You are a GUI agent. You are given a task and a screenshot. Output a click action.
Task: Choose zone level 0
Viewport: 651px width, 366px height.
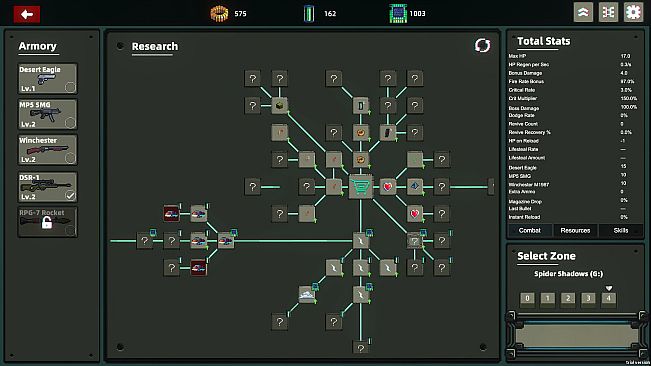[x=527, y=298]
